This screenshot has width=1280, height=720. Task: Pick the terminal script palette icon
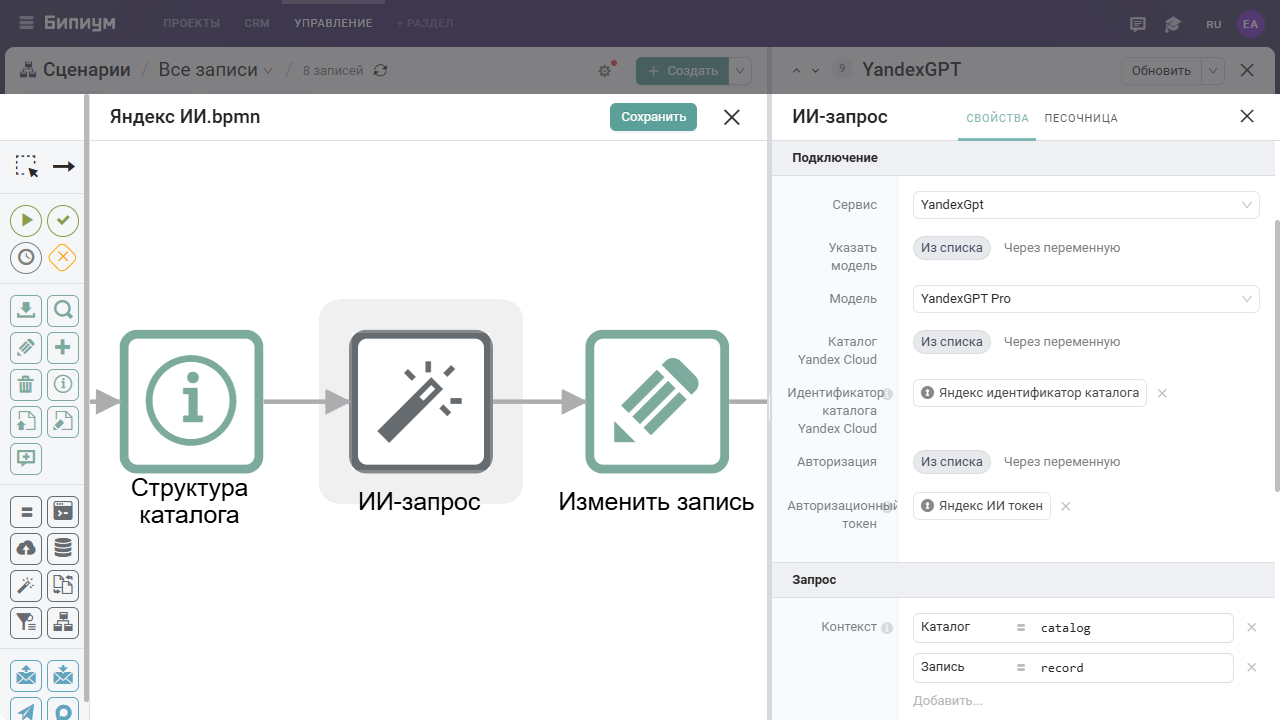(x=63, y=511)
